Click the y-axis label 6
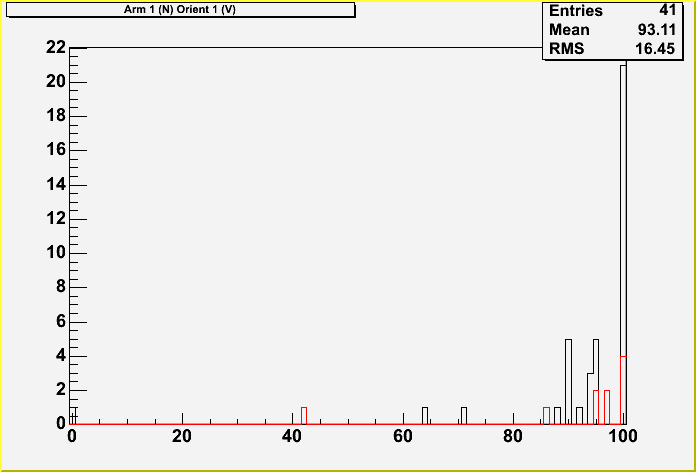This screenshot has width=696, height=472. tap(61, 322)
